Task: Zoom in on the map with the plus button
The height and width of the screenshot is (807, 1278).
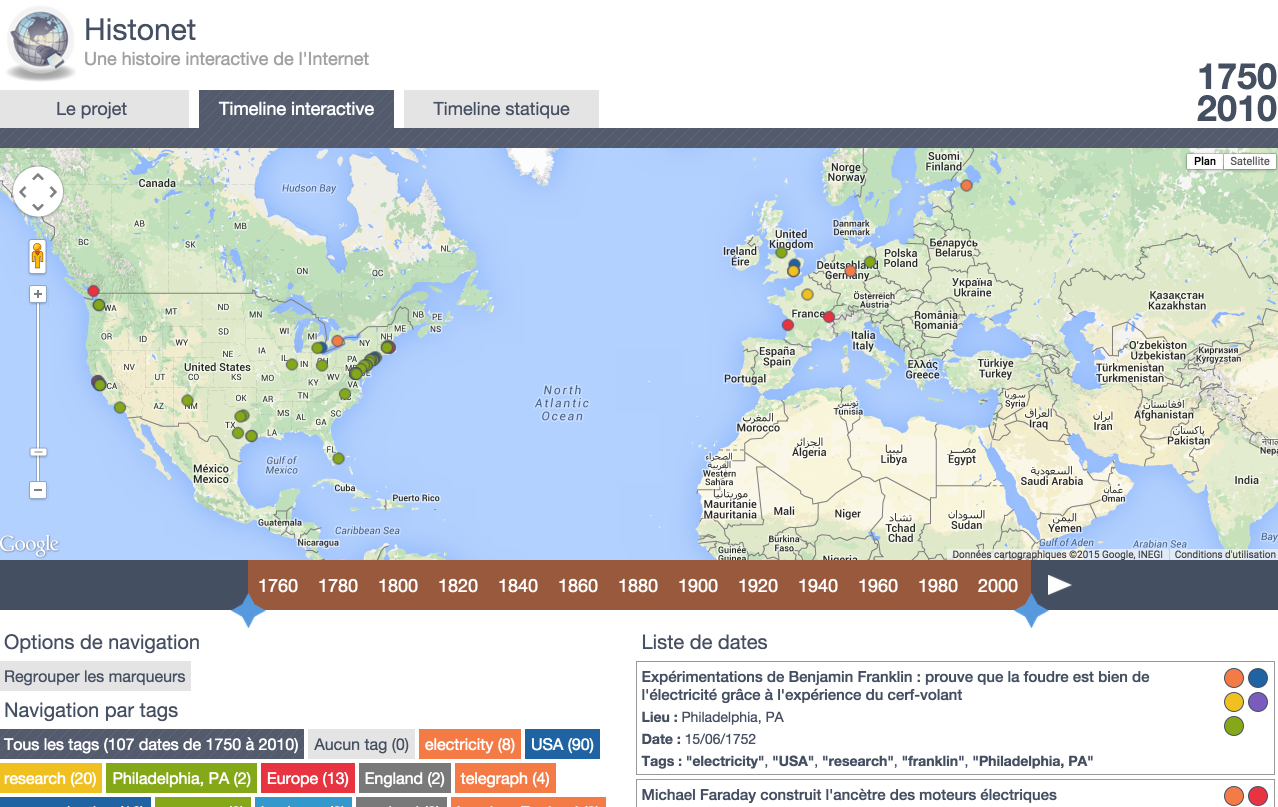Action: (x=38, y=294)
